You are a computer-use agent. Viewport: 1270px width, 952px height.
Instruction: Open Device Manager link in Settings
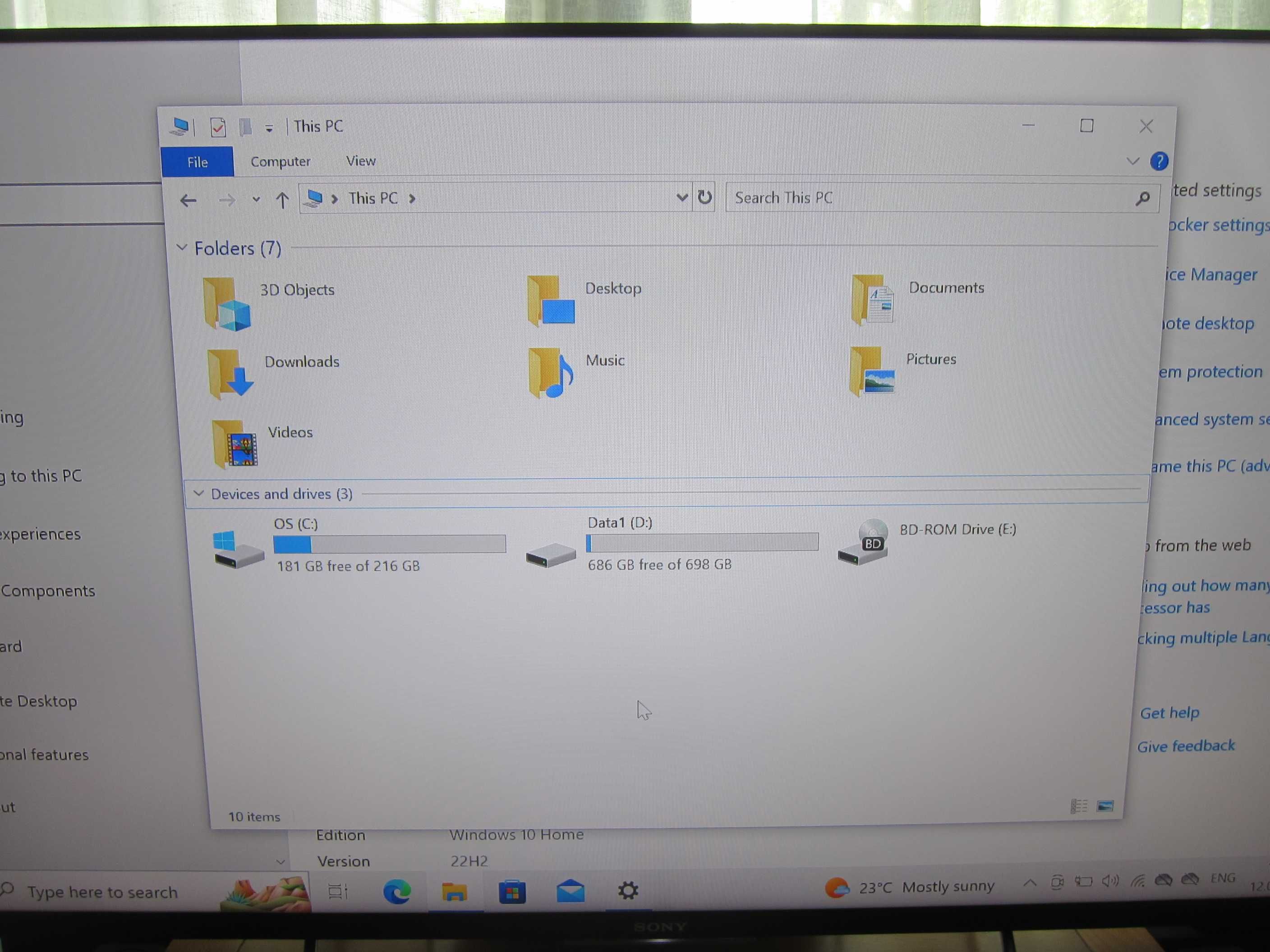coord(1211,275)
